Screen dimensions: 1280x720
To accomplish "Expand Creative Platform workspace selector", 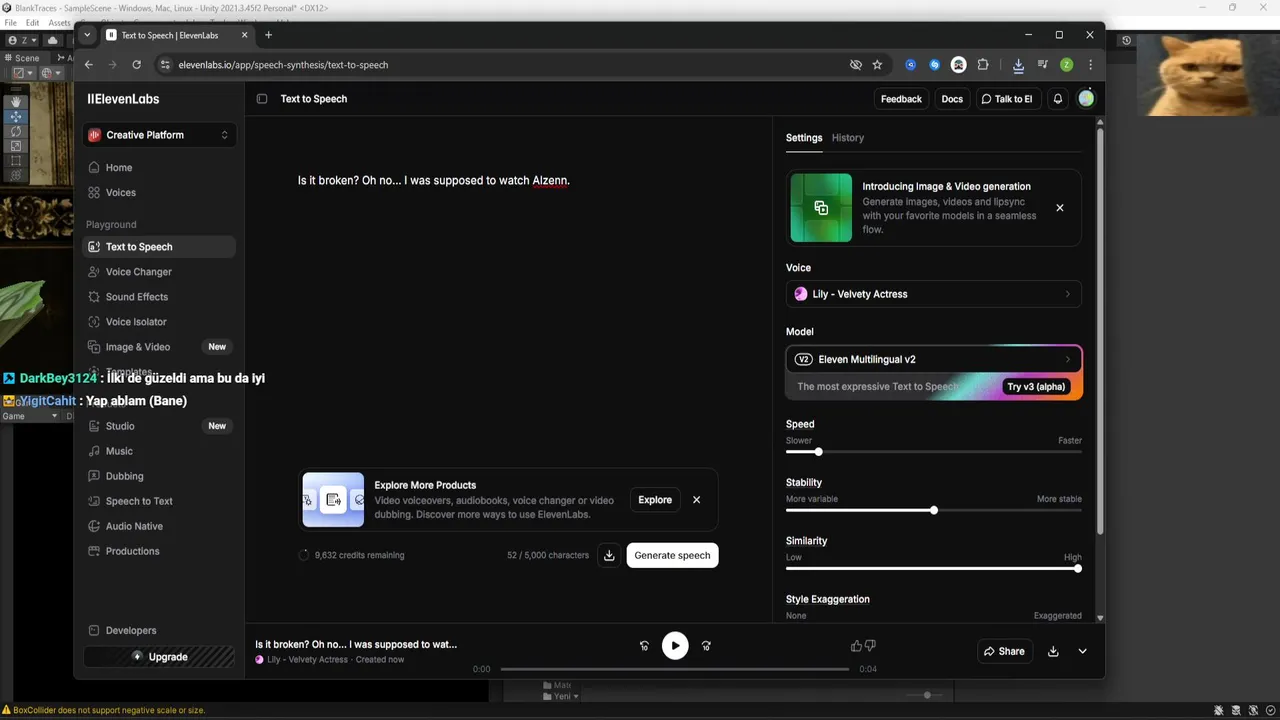I will point(160,135).
